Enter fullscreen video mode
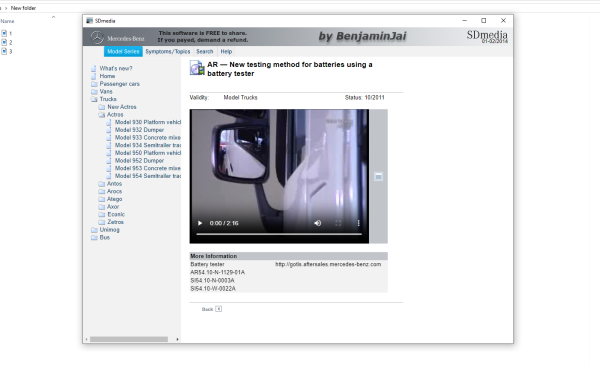 (x=338, y=223)
